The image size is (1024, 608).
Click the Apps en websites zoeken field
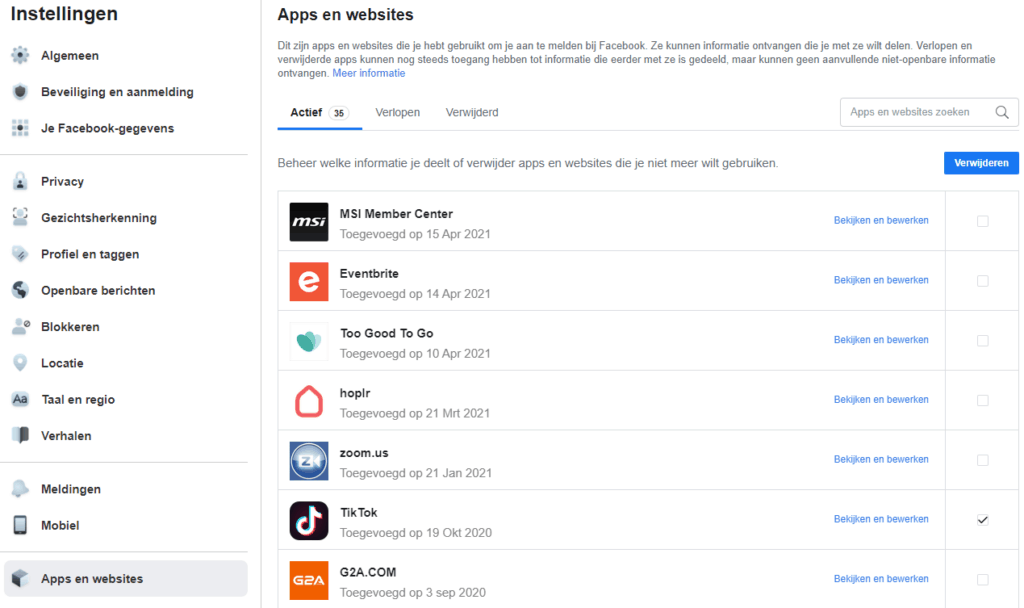[x=929, y=112]
